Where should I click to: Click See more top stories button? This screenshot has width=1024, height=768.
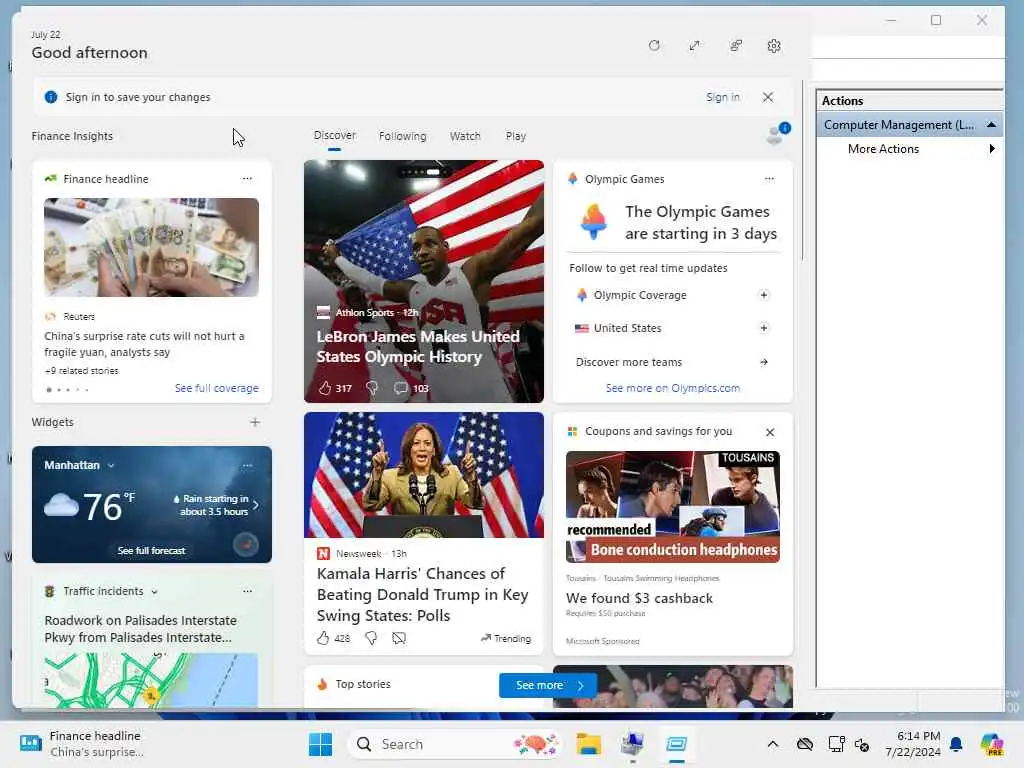[548, 685]
